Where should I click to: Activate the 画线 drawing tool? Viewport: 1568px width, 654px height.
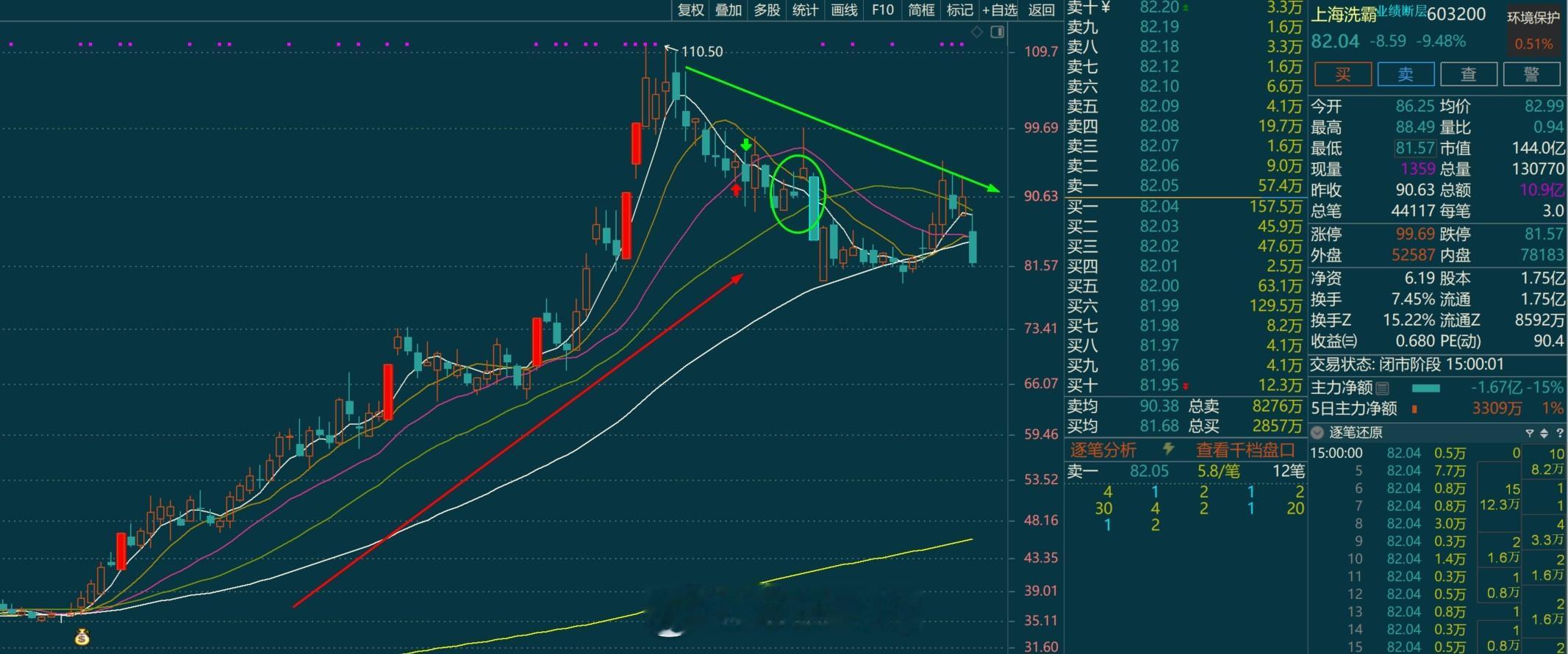[x=844, y=10]
